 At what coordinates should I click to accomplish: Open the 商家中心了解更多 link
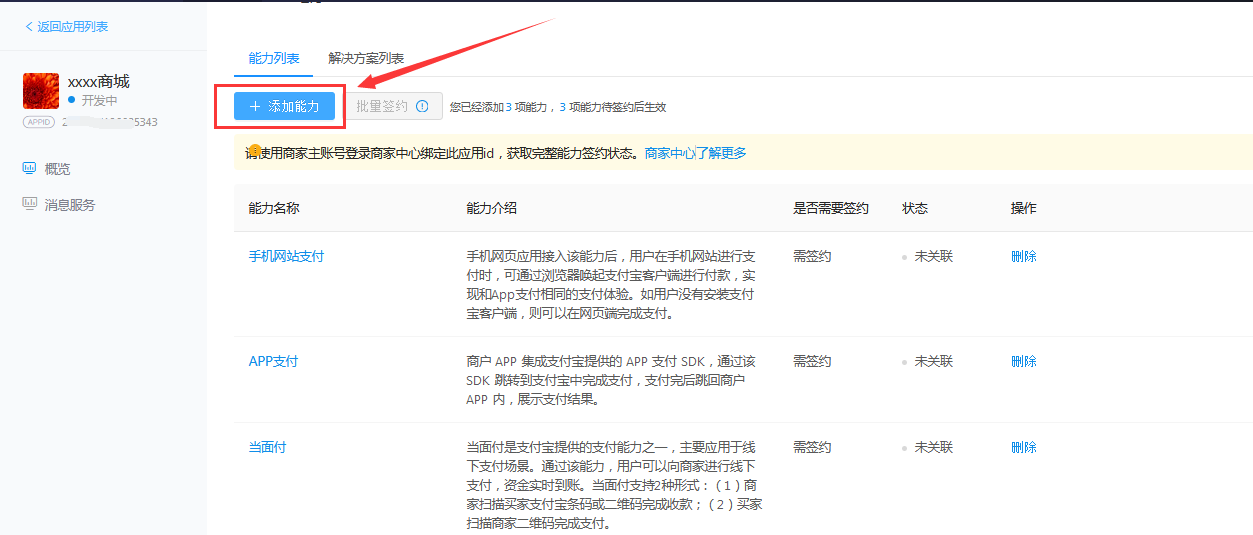coord(695,153)
